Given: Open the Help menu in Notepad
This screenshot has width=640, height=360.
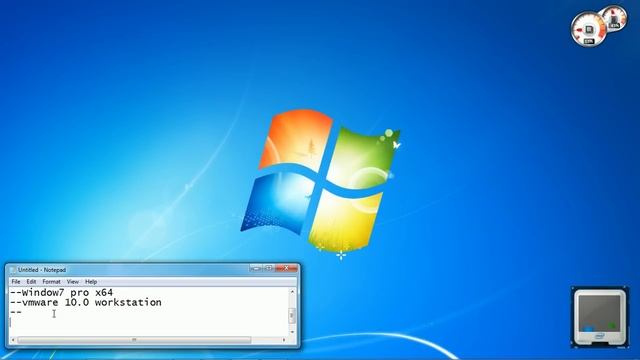Looking at the screenshot, I should (91, 282).
